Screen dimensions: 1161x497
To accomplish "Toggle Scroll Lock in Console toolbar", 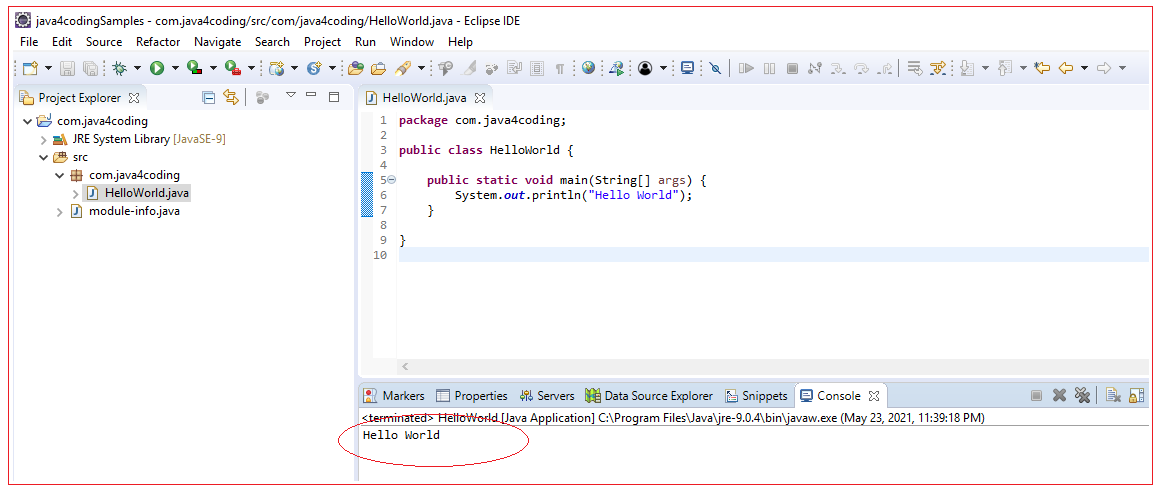I will pos(1137,396).
